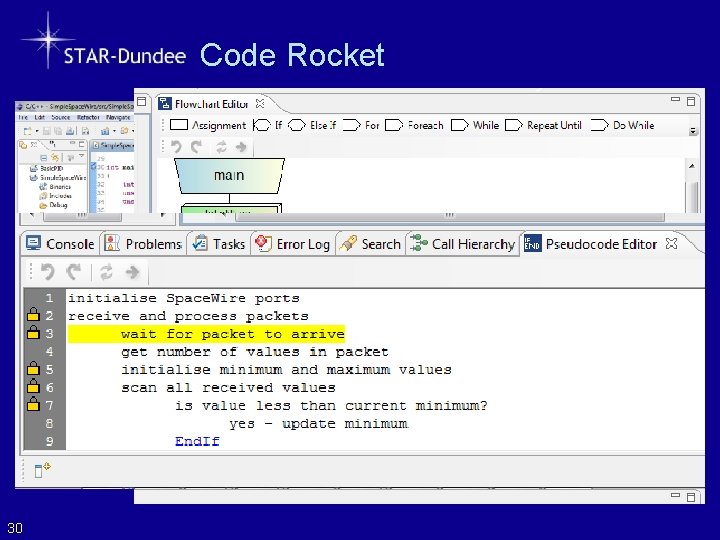Click flowchart vertical scrollbar up arrow
The width and height of the screenshot is (720, 540).
pyautogui.click(x=692, y=166)
